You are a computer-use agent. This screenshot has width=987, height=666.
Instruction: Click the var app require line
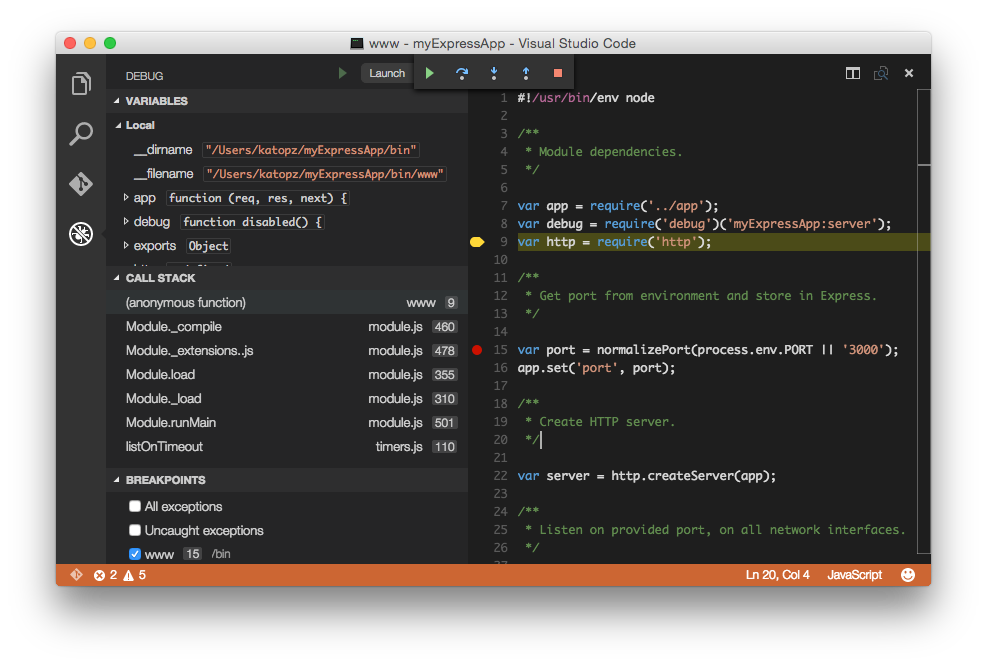pyautogui.click(x=618, y=206)
